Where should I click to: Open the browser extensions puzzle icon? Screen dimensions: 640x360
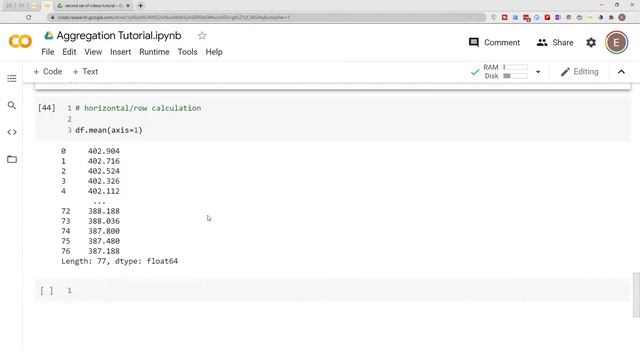click(611, 18)
